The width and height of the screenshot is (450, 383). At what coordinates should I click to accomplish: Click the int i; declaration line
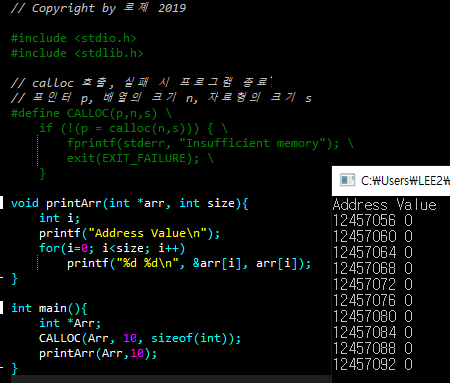[x=59, y=218]
